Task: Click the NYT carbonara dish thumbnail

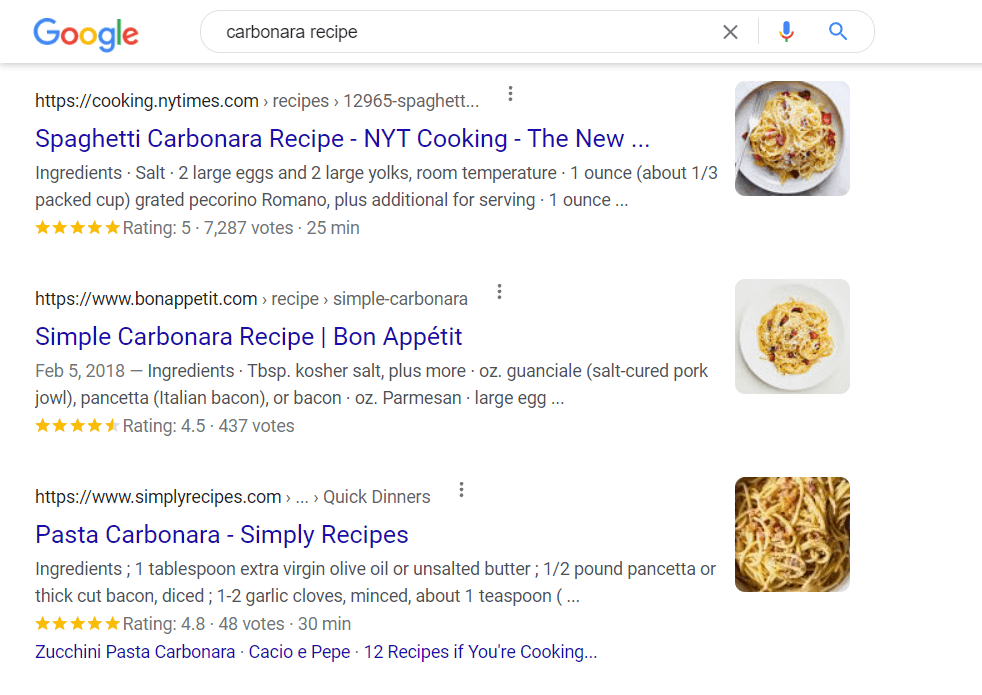Action: (x=792, y=138)
